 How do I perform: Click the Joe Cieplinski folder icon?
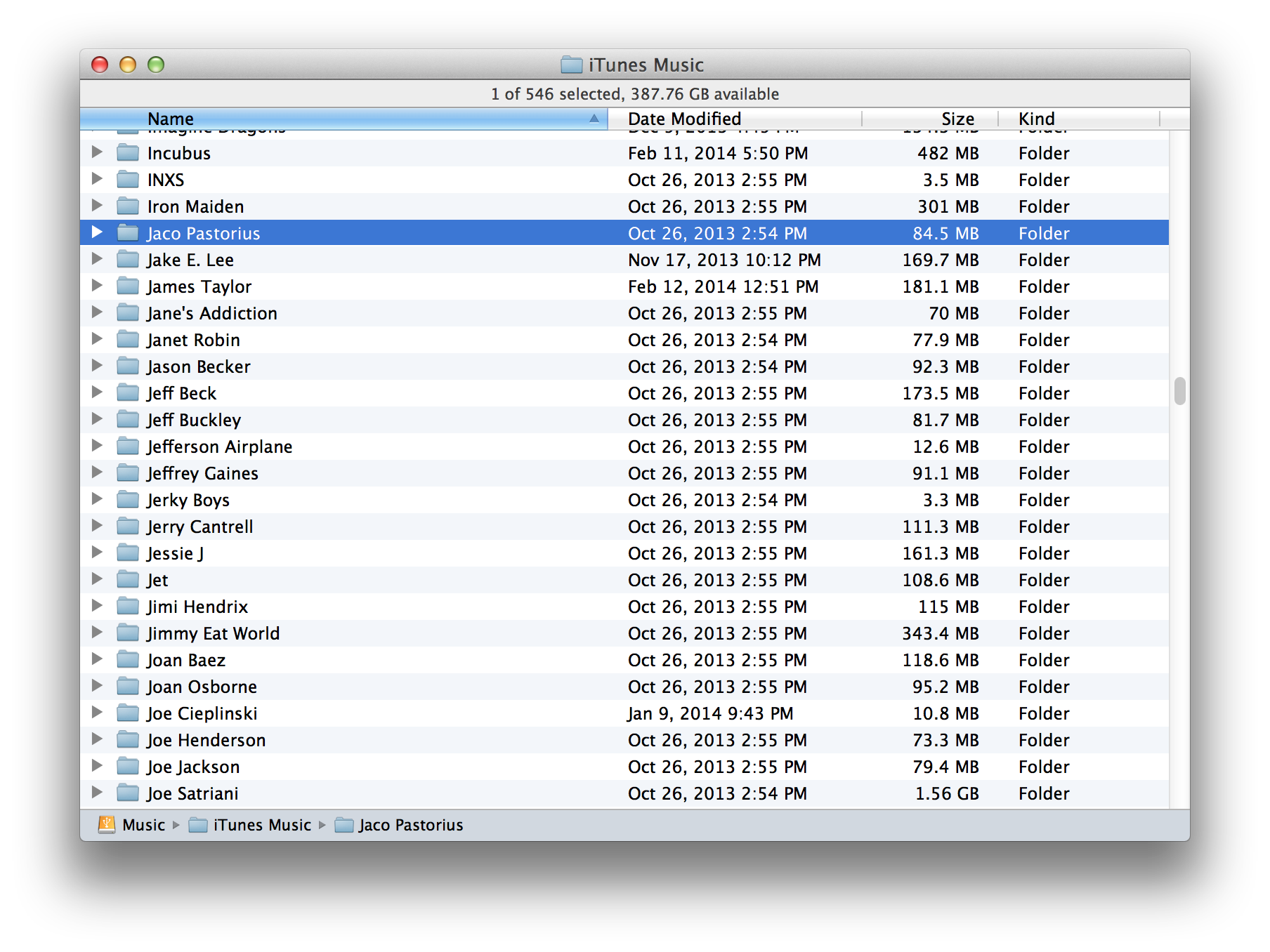(x=128, y=713)
